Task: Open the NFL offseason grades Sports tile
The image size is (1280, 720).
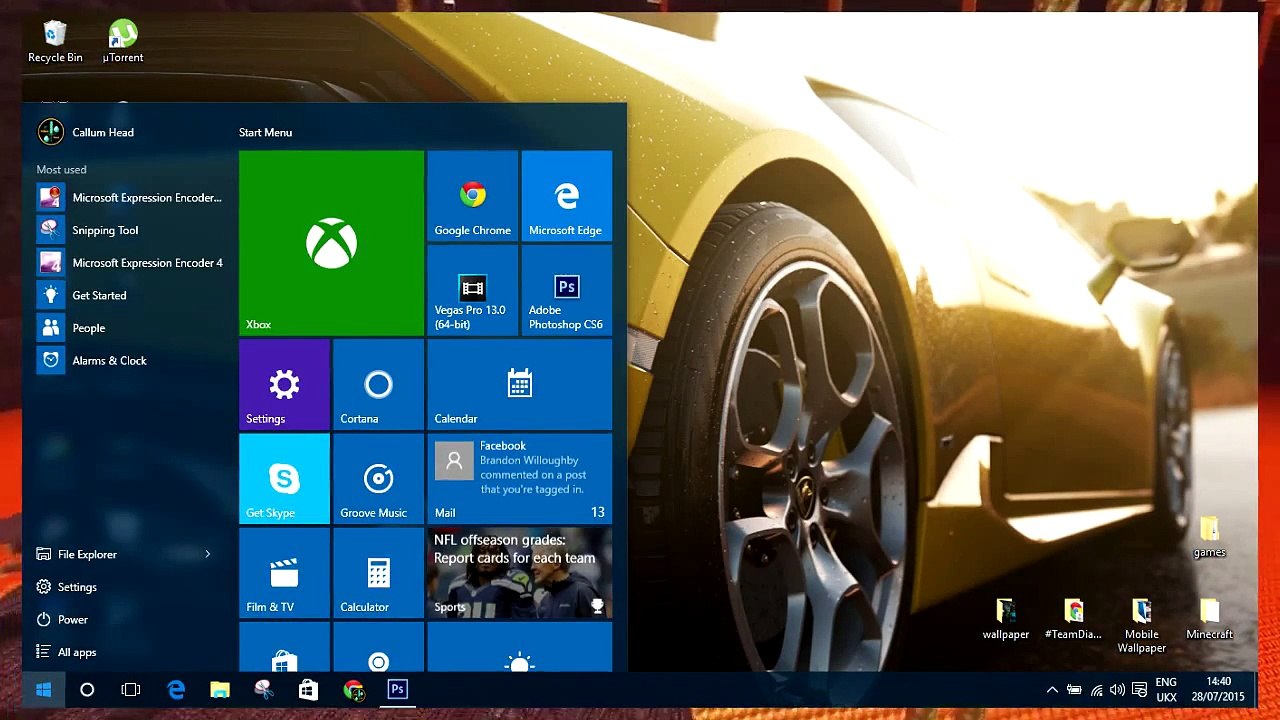Action: point(519,573)
